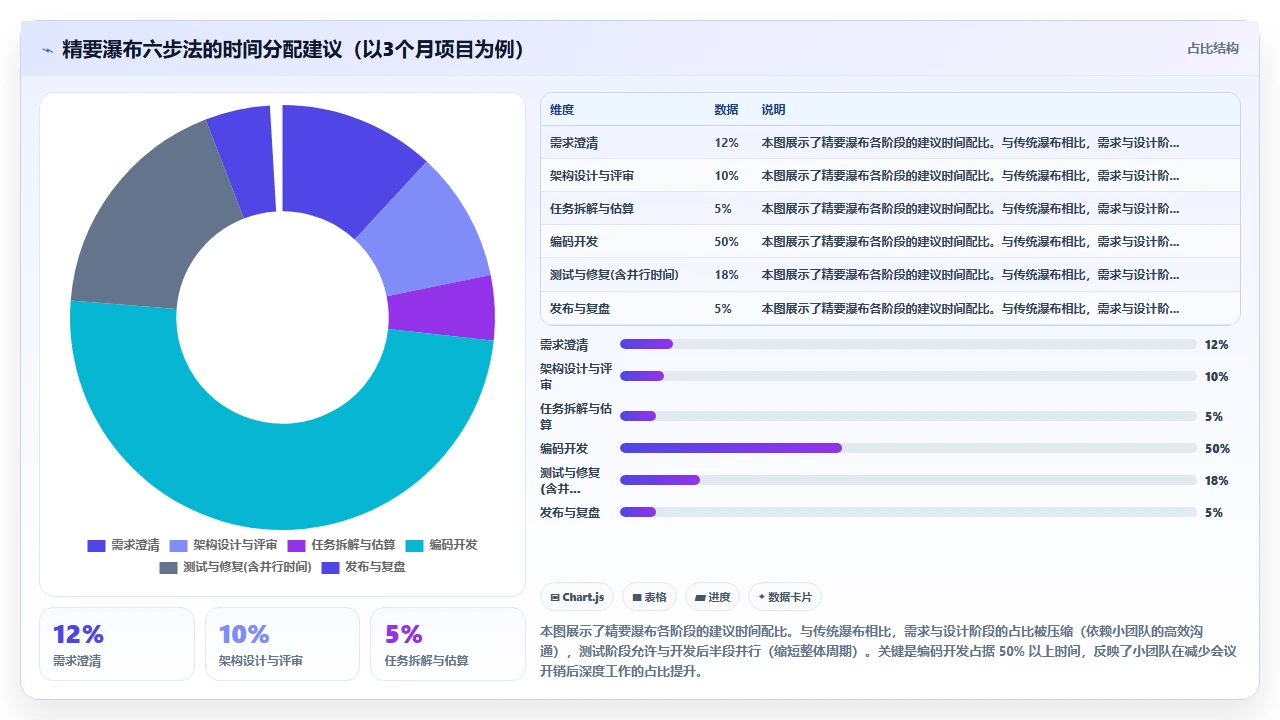The image size is (1280, 720).
Task: Click the 进度 tag
Action: coord(713,597)
